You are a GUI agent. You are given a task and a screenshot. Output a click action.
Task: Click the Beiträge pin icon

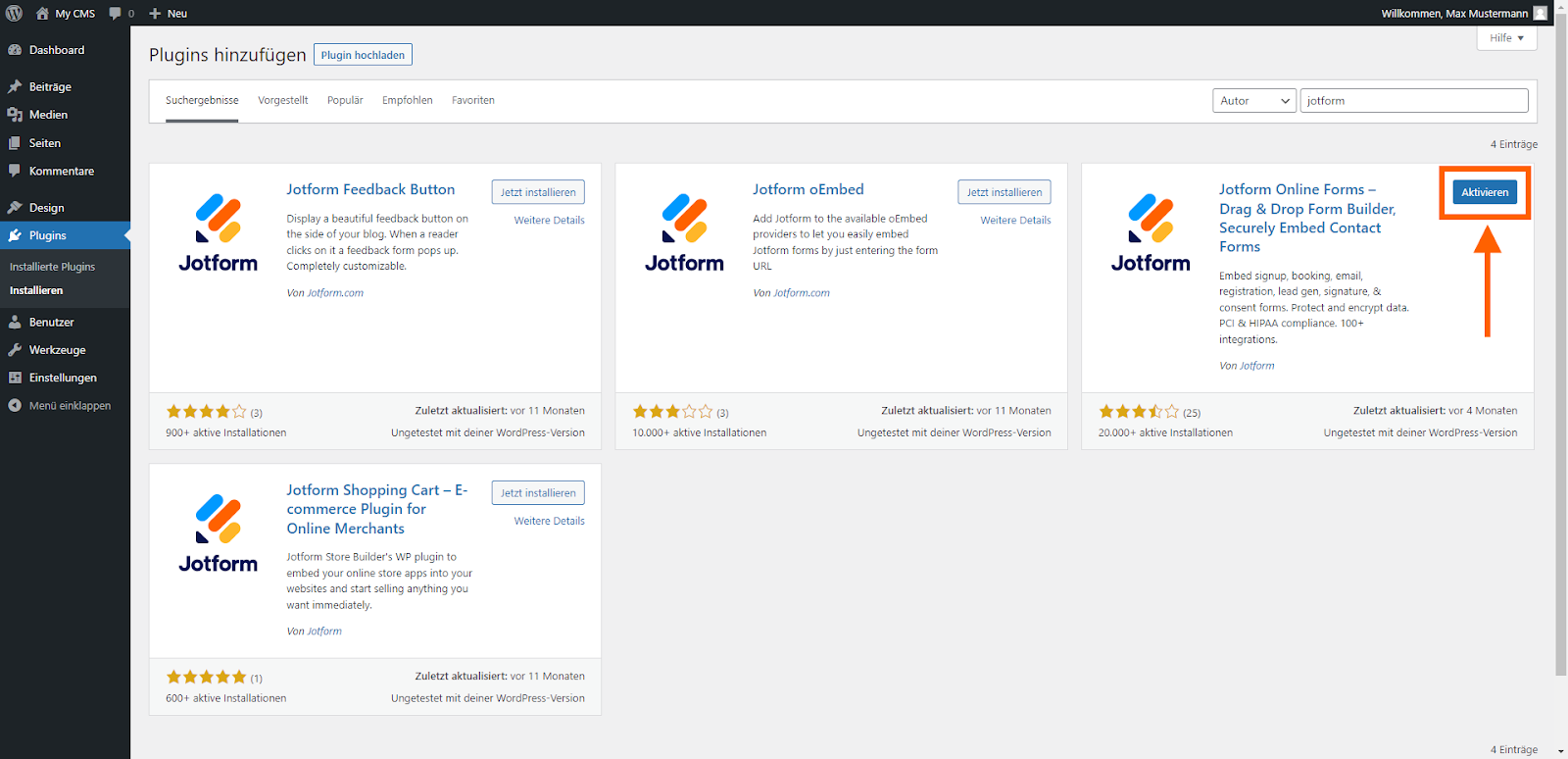click(x=15, y=86)
